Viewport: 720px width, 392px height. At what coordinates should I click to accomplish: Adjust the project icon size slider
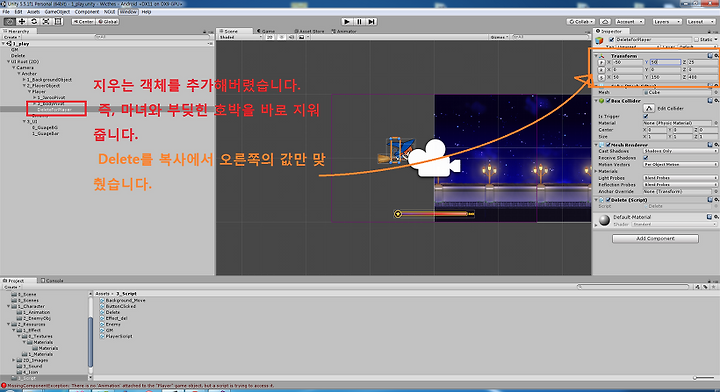pos(703,378)
